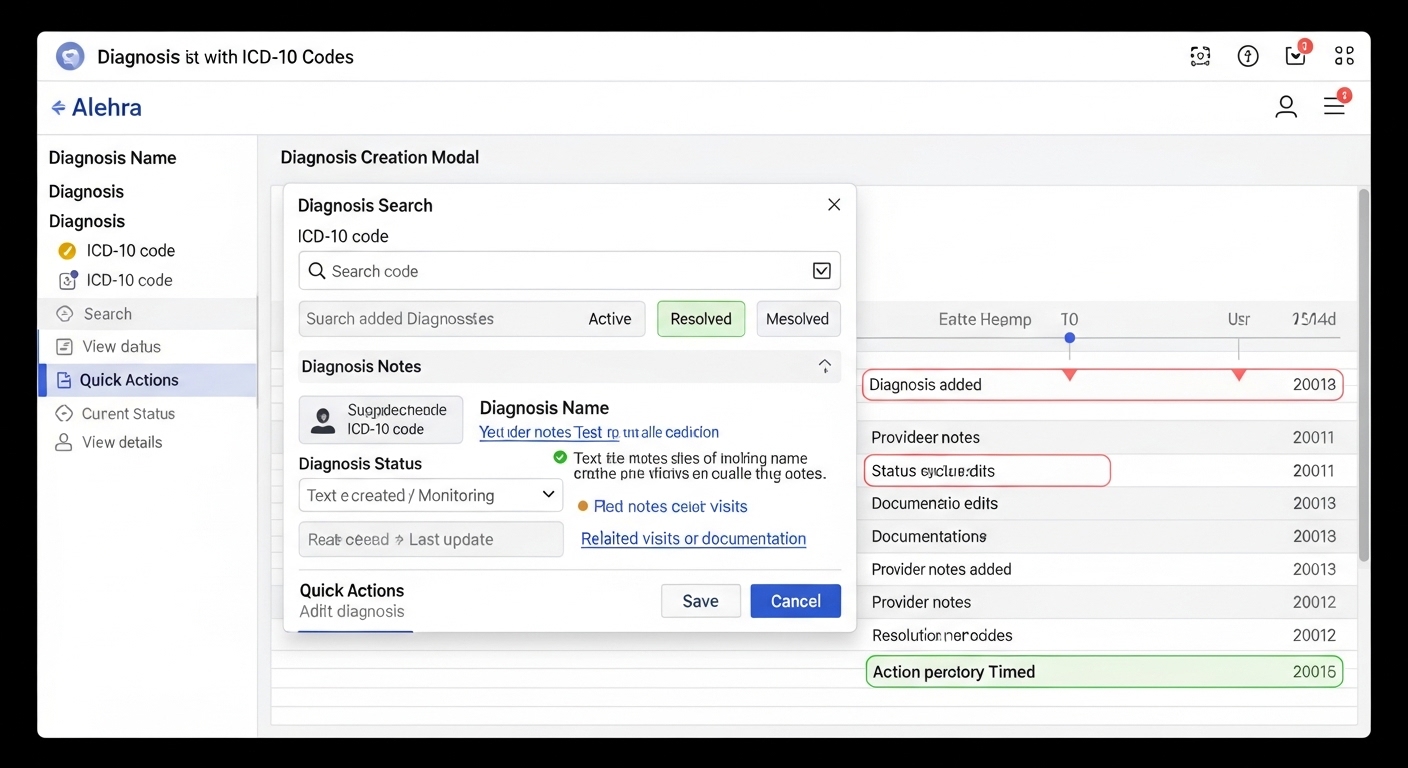Open the hamburger menu with red badge
The width and height of the screenshot is (1408, 768).
pyautogui.click(x=1334, y=106)
